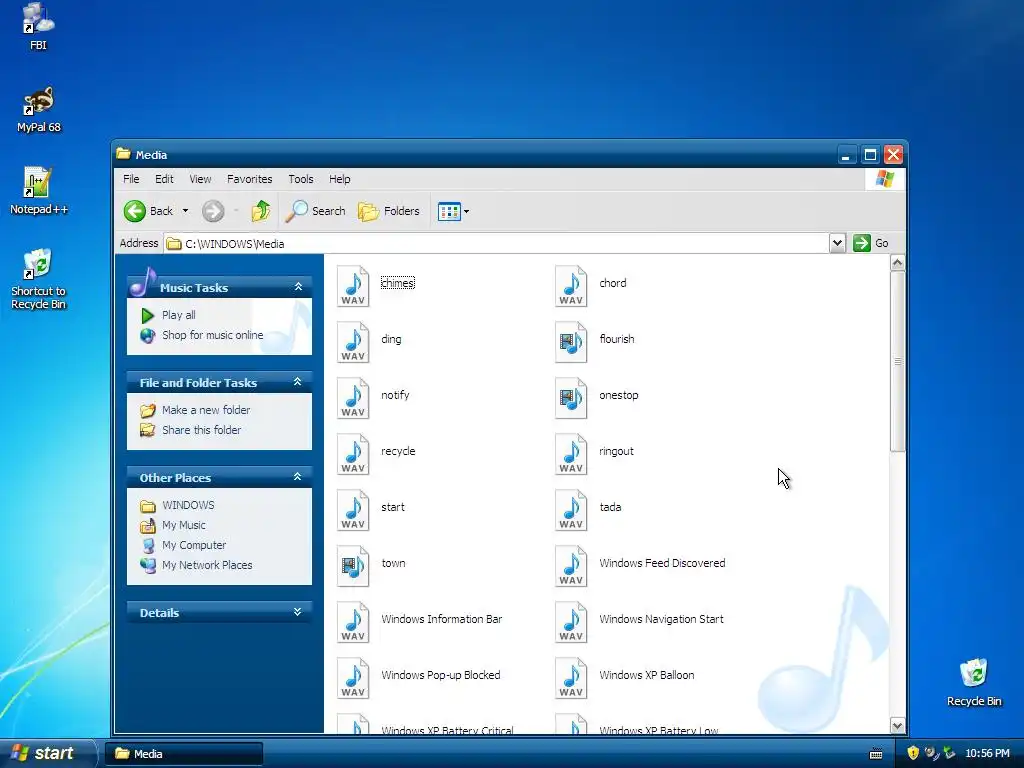Open the Tools menu

click(x=300, y=179)
